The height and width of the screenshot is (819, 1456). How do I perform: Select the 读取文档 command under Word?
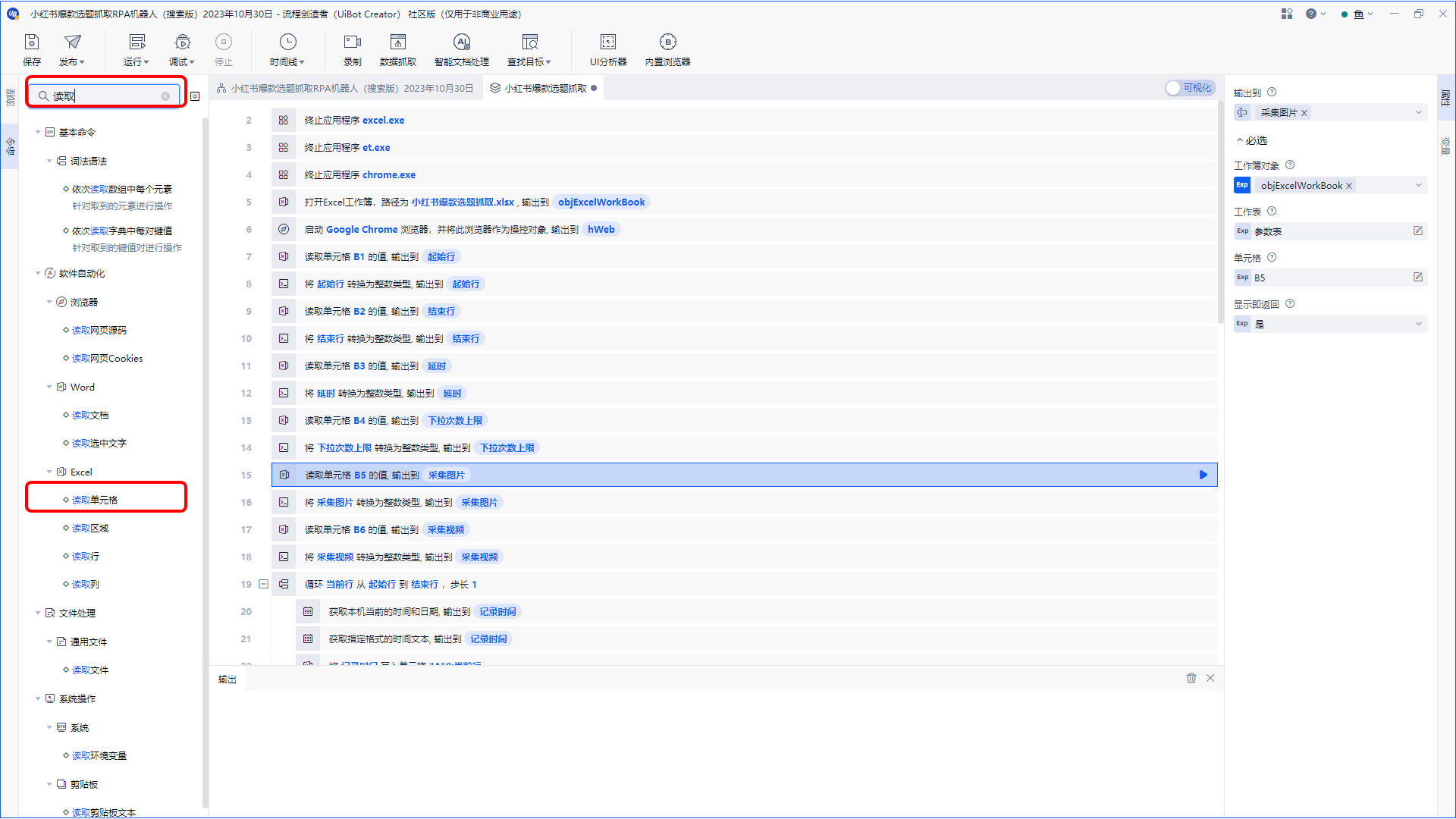[90, 415]
